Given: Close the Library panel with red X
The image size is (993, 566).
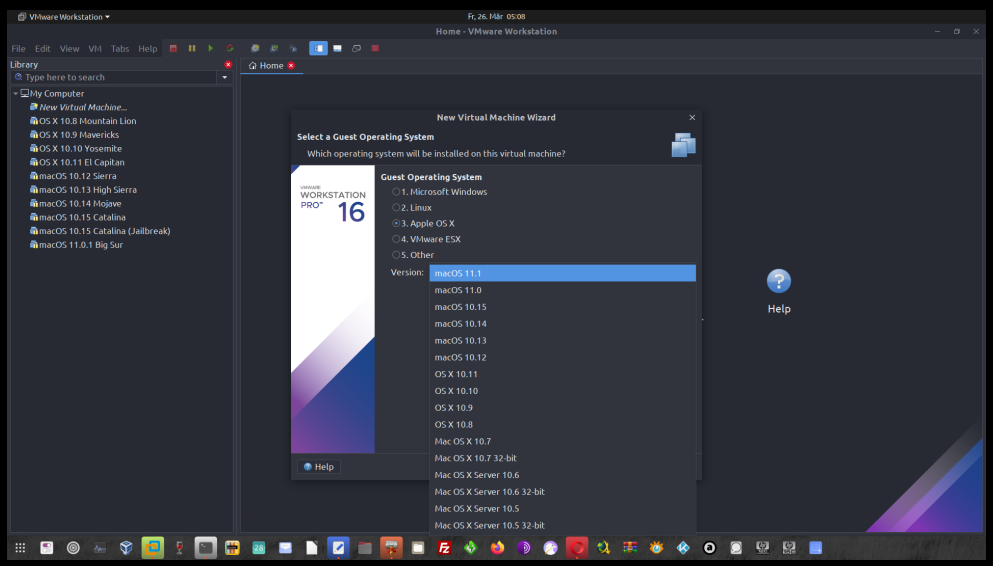Looking at the screenshot, I should pos(228,65).
